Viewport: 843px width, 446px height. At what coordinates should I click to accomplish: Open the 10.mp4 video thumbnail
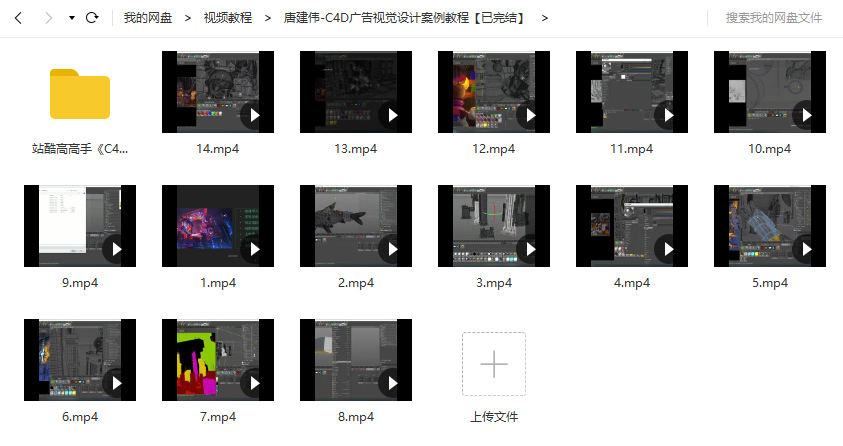pyautogui.click(x=770, y=92)
